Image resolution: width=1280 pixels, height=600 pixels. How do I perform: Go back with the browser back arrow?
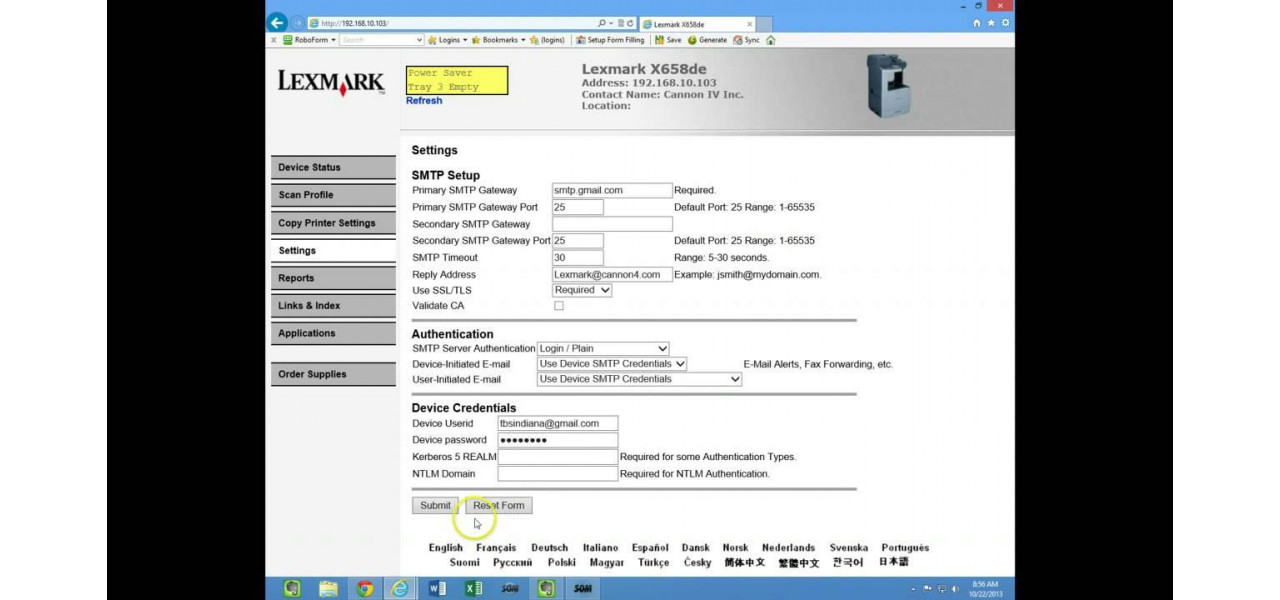click(277, 22)
